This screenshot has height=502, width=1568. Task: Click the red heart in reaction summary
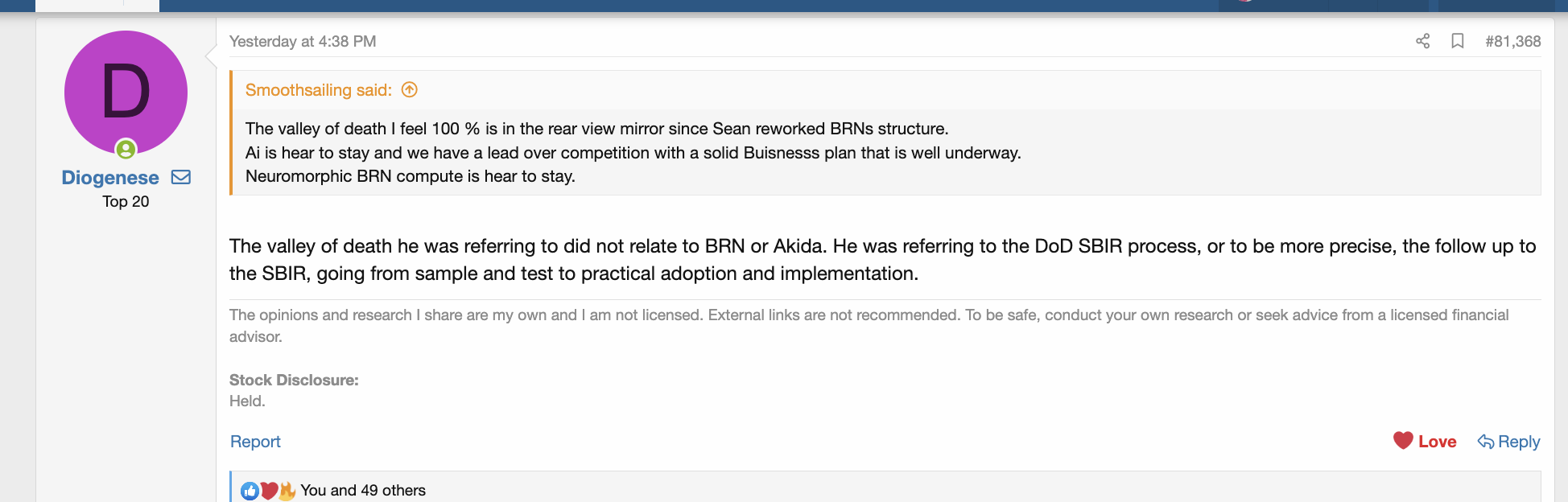coord(269,491)
